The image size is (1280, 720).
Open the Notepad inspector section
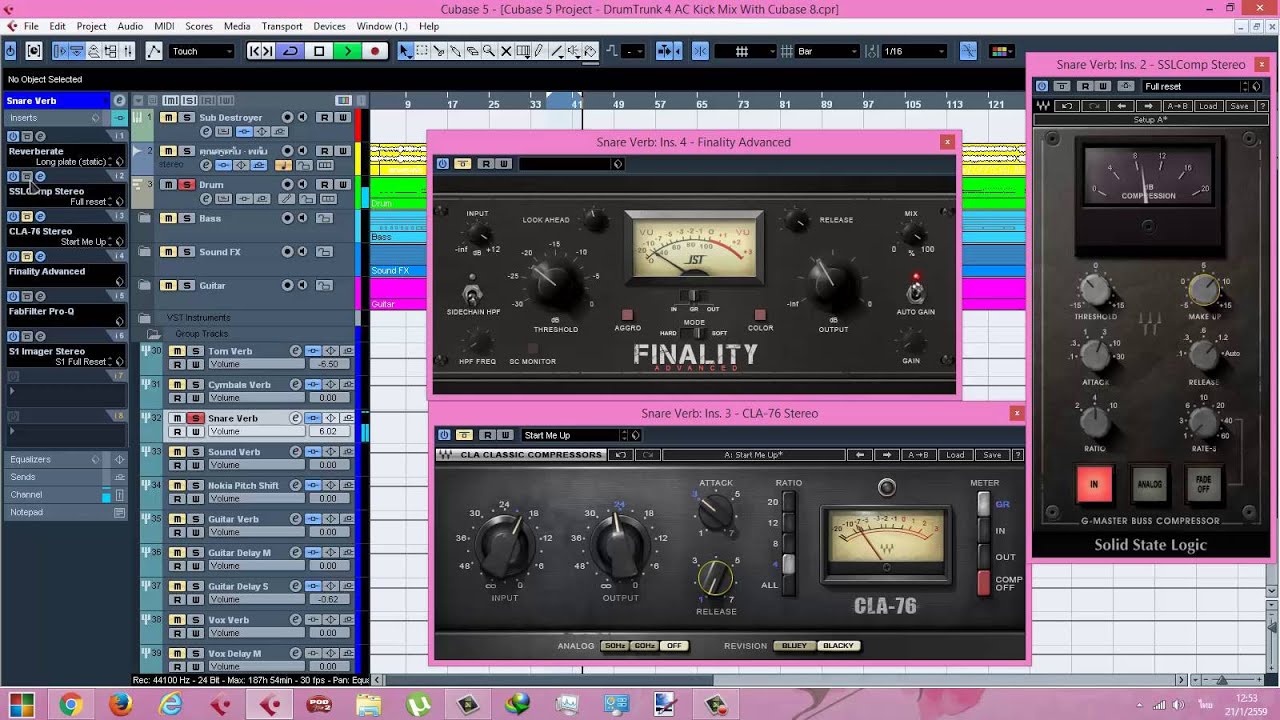64,512
